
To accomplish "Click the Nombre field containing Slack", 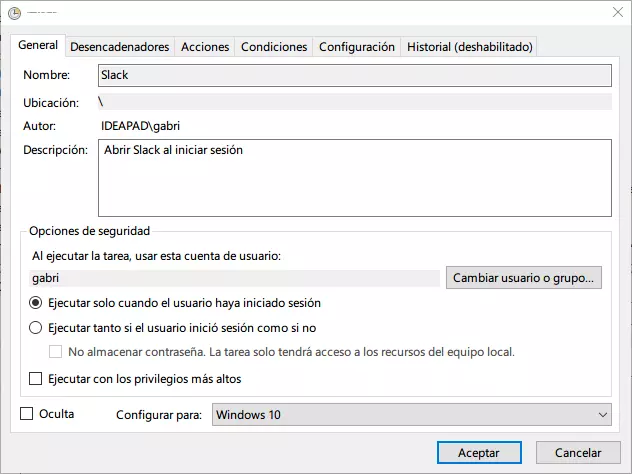I will (354, 75).
